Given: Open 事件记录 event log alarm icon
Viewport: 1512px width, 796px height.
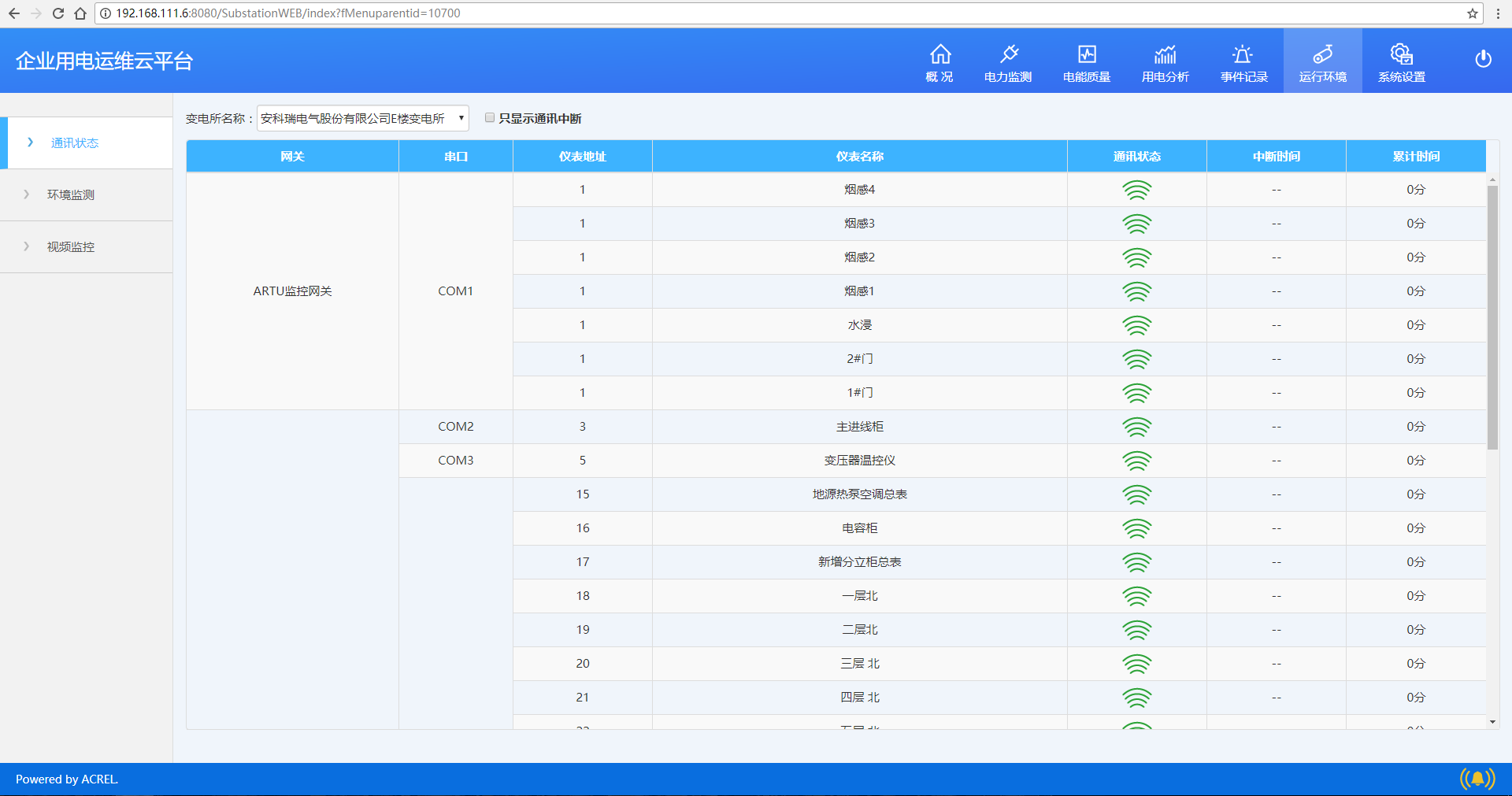Looking at the screenshot, I should tap(1243, 54).
